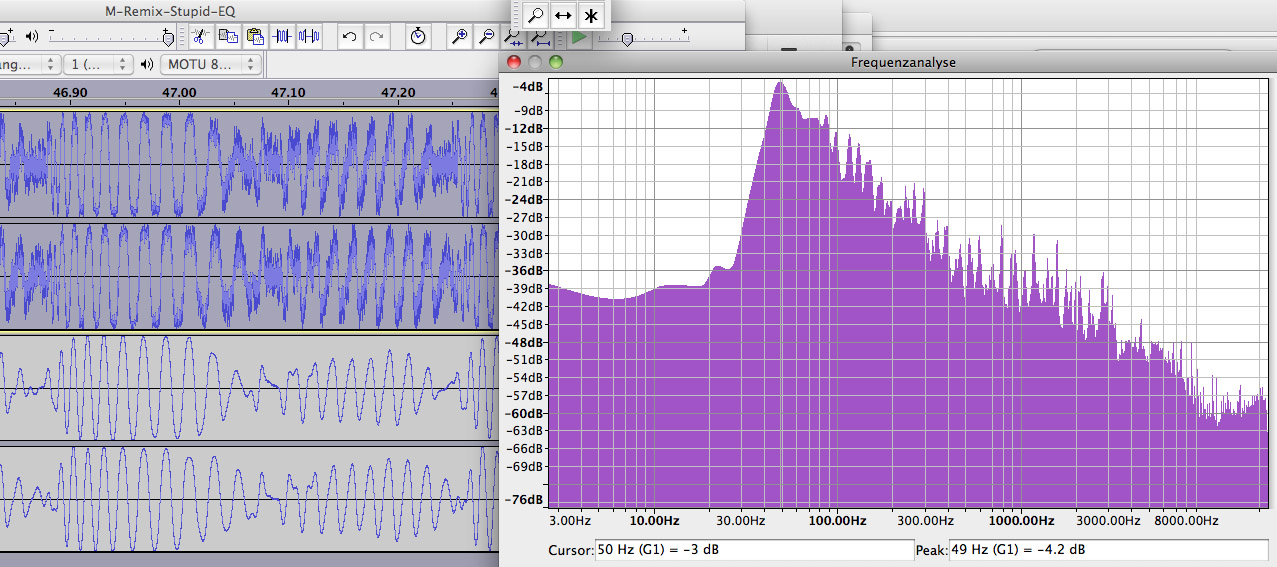This screenshot has width=1277, height=567.
Task: Adjust the output volume slider thumb
Action: (168, 37)
